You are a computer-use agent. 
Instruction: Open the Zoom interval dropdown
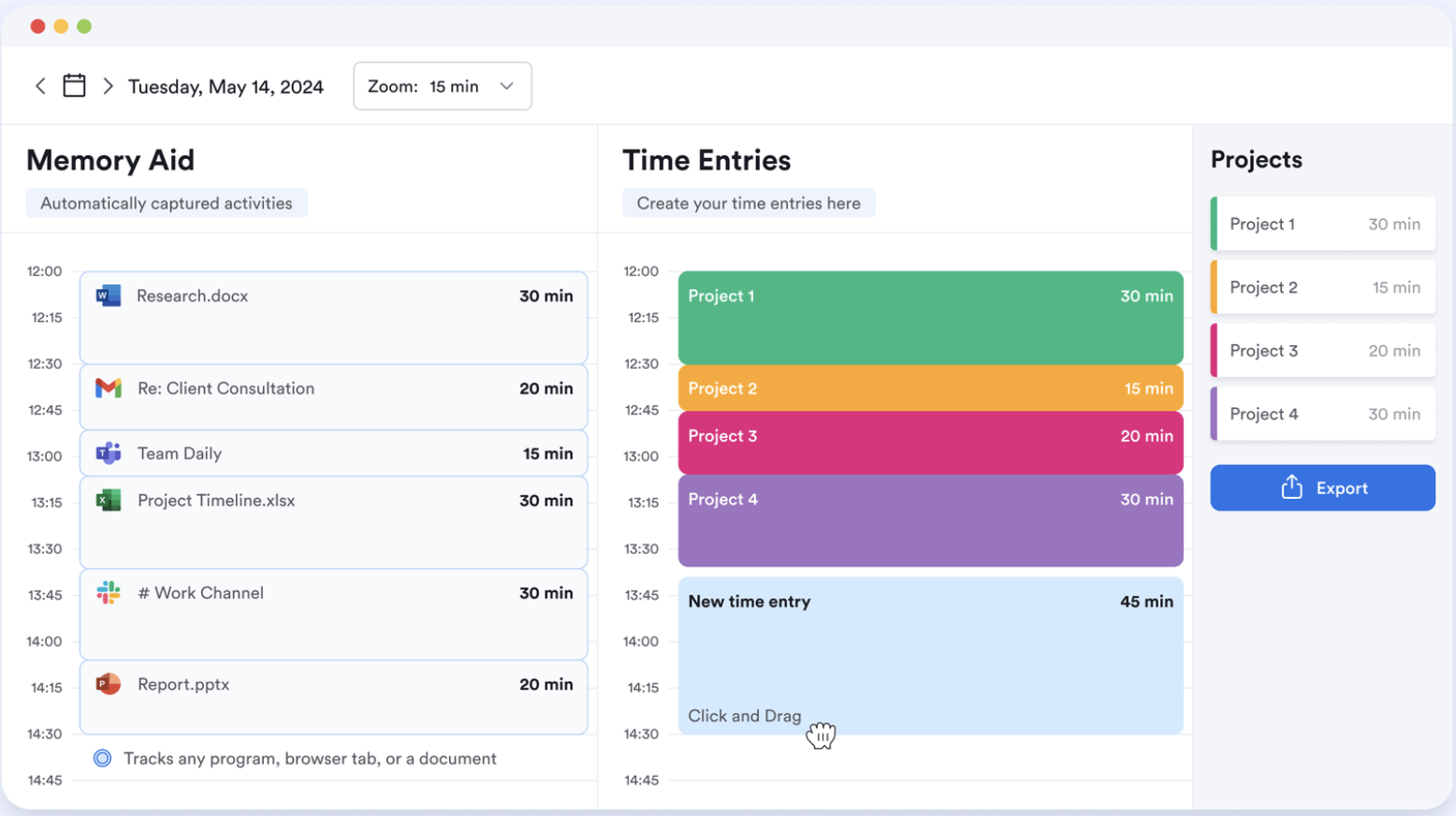tap(442, 85)
